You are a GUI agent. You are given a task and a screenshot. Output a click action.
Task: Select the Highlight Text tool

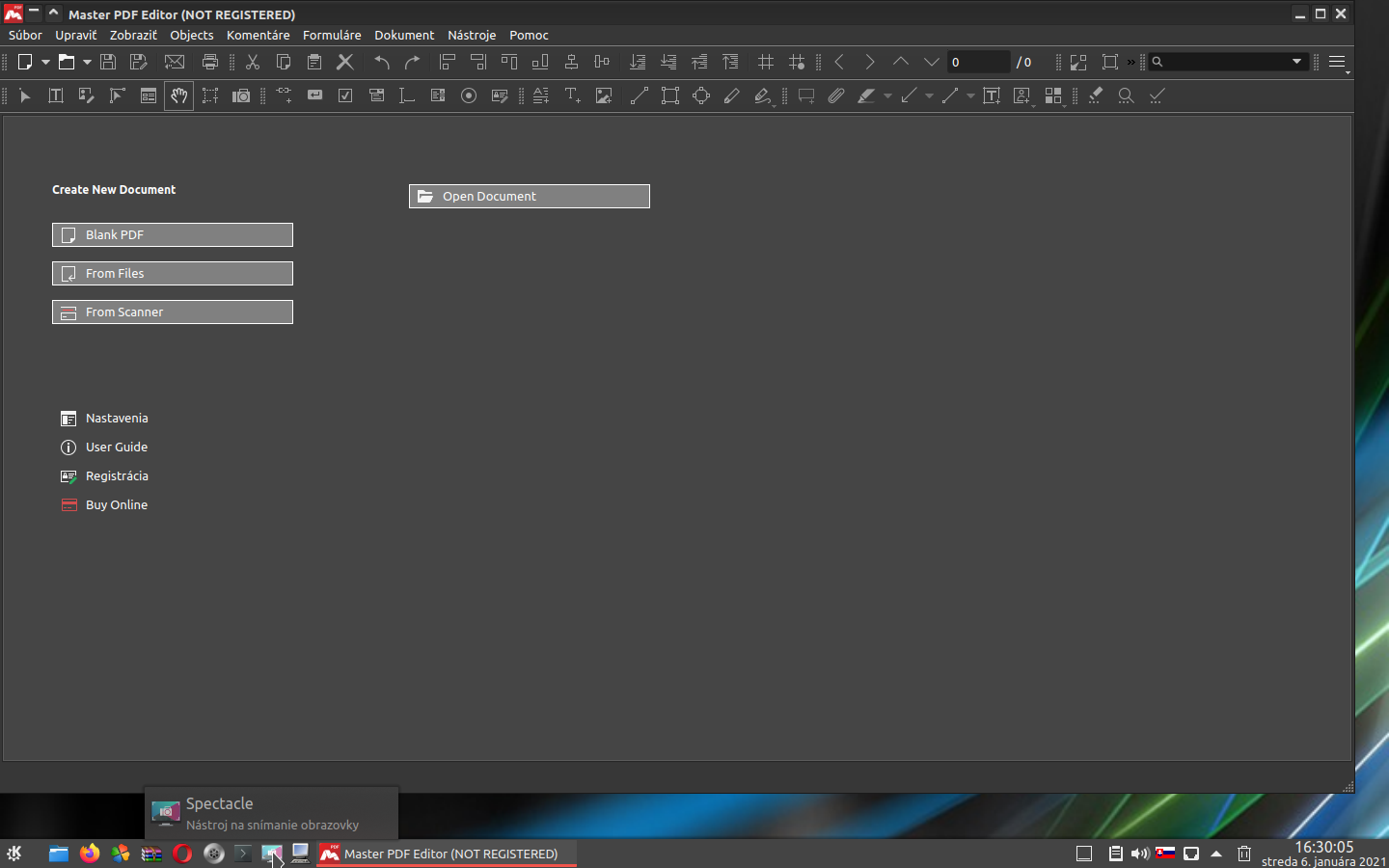point(866,95)
